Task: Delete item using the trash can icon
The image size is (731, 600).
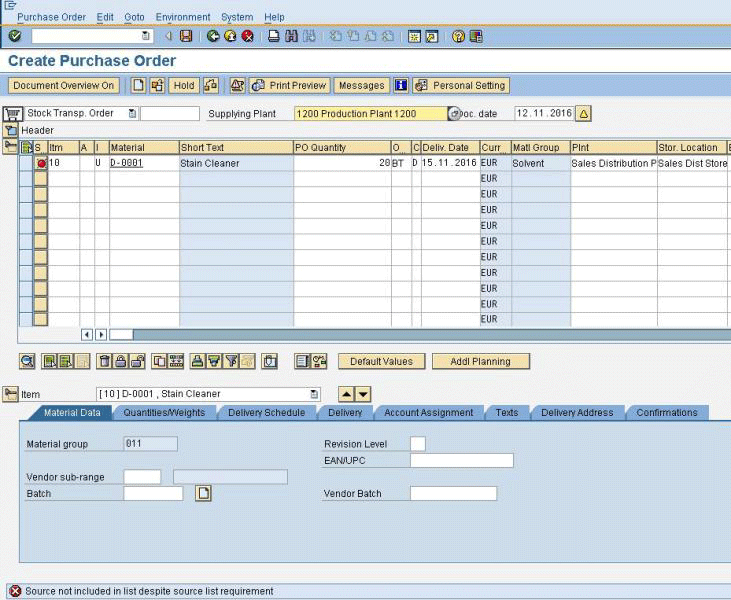Action: [102, 361]
